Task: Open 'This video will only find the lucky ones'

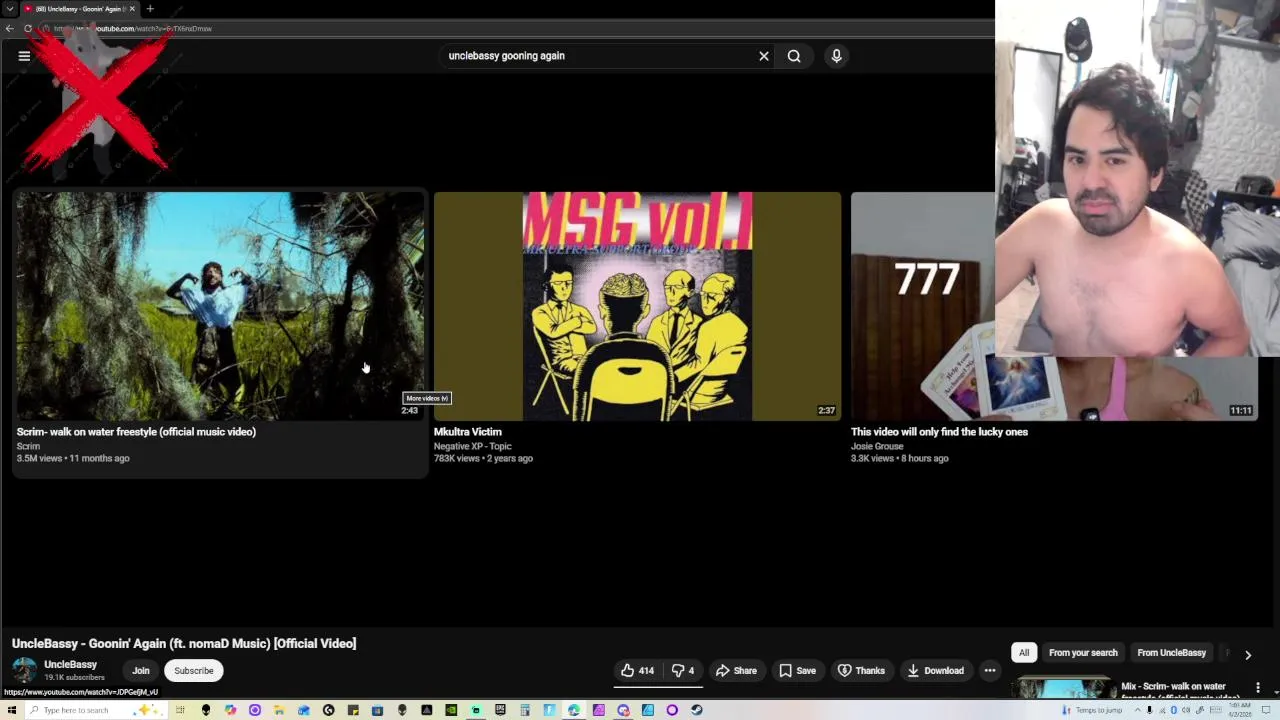Action: click(939, 432)
